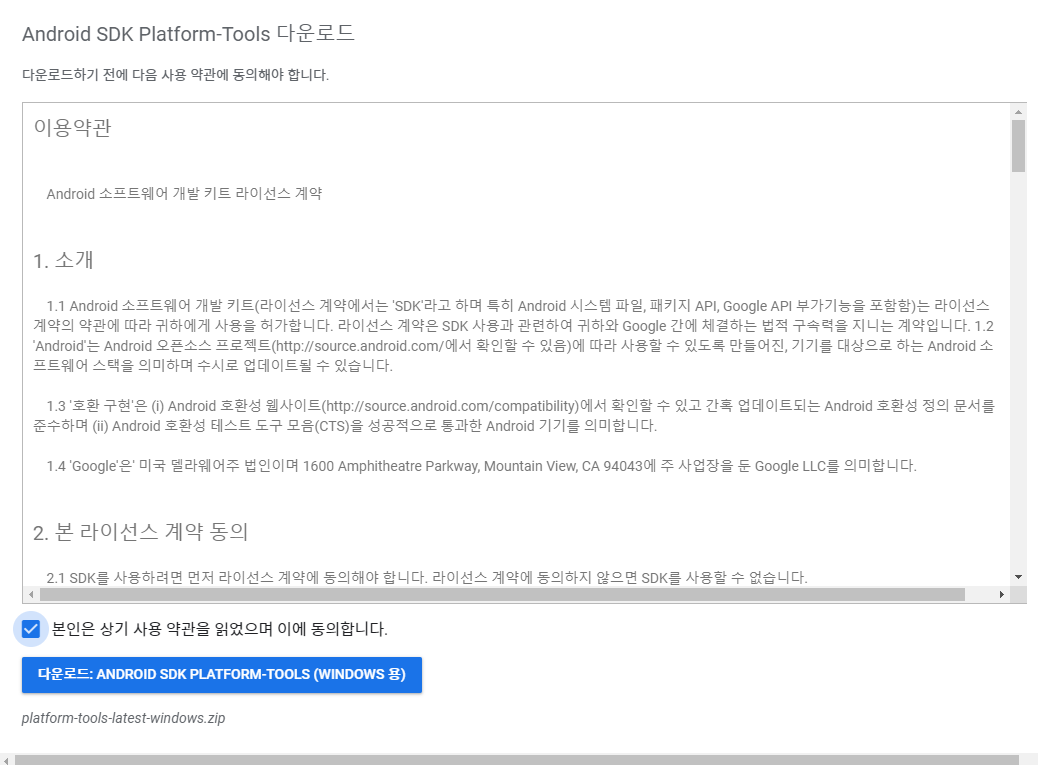Click the terms box horizontal scrollbar thumb
The width and height of the screenshot is (1038, 765).
coord(502,594)
